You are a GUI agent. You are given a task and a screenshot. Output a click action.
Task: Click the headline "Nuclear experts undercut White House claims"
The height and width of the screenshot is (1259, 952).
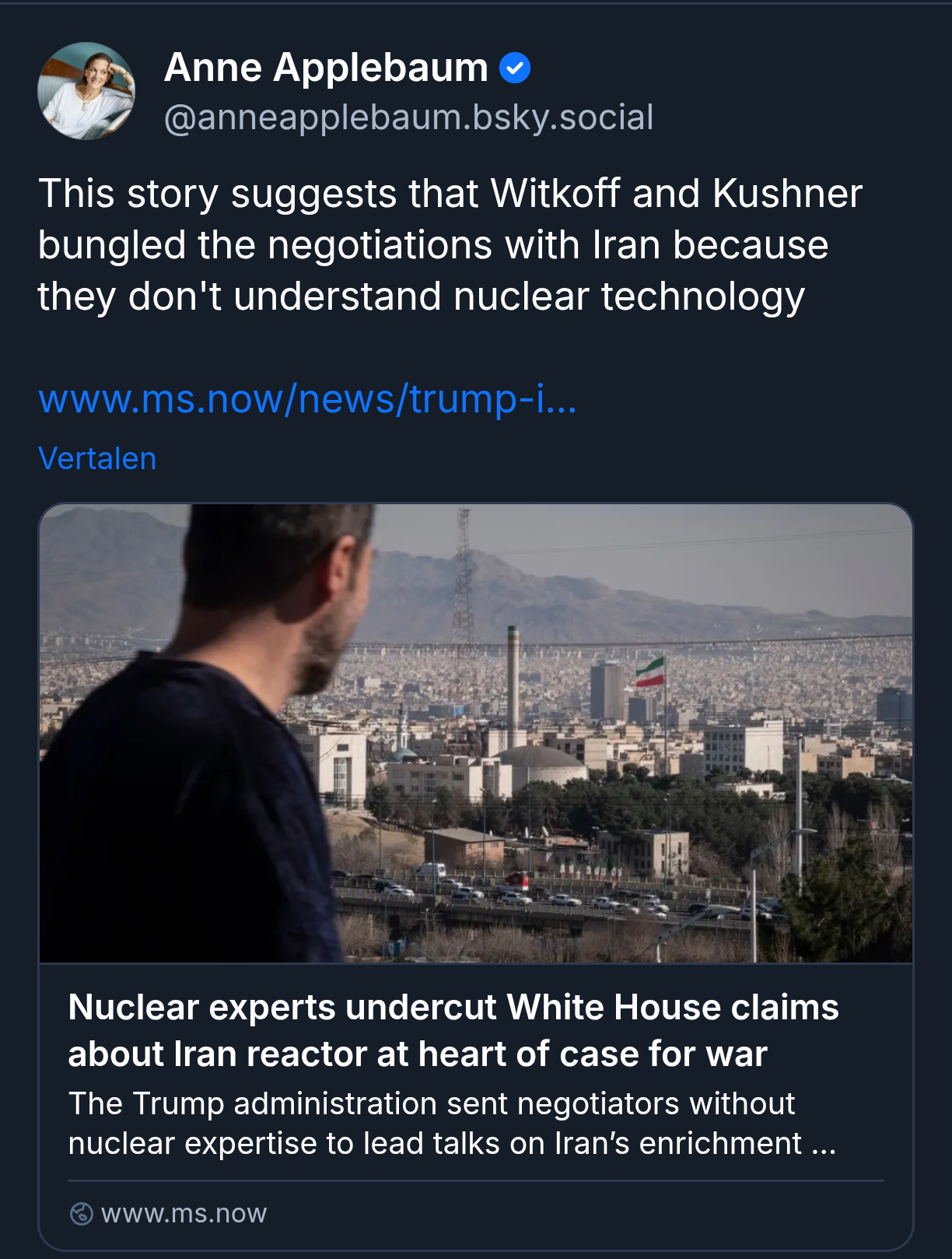click(x=453, y=1008)
